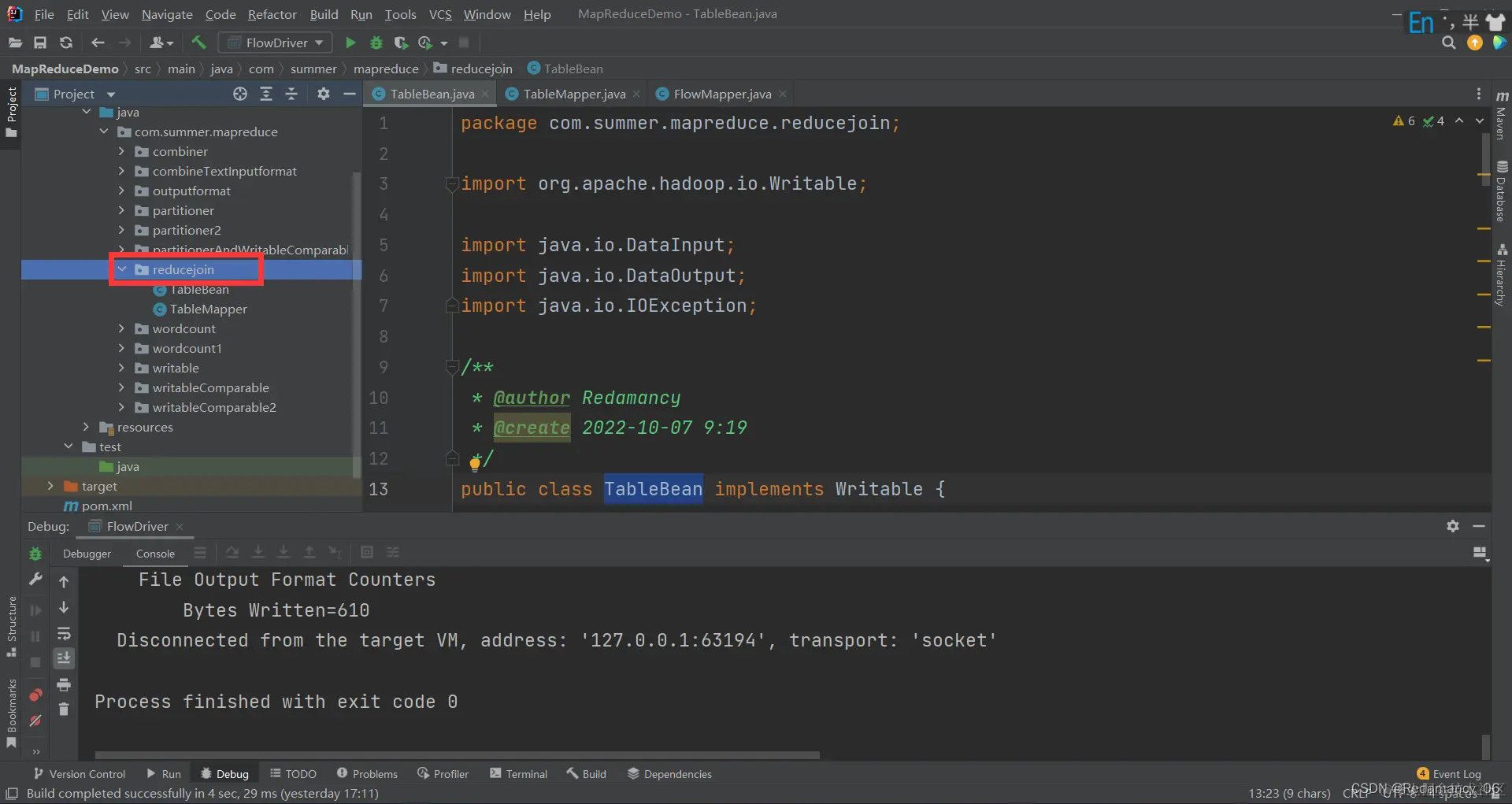The height and width of the screenshot is (804, 1512).
Task: Start debugging with the green bug toolbar icon
Action: [x=376, y=43]
